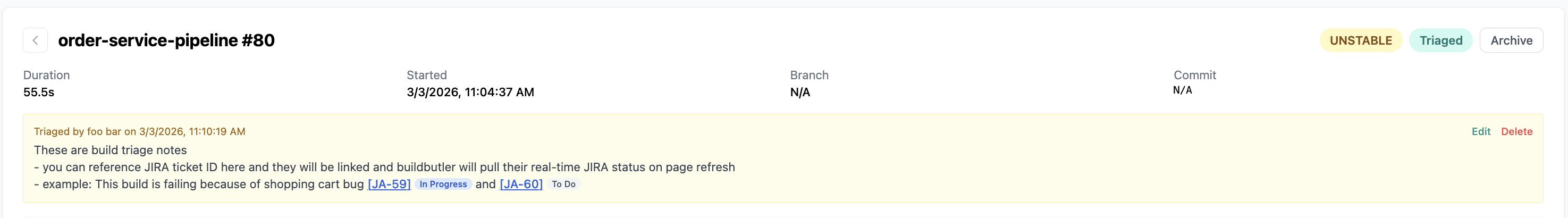Click the note line about referencing JIRA ticket IDs
Image resolution: width=1568 pixels, height=218 pixels.
(384, 167)
